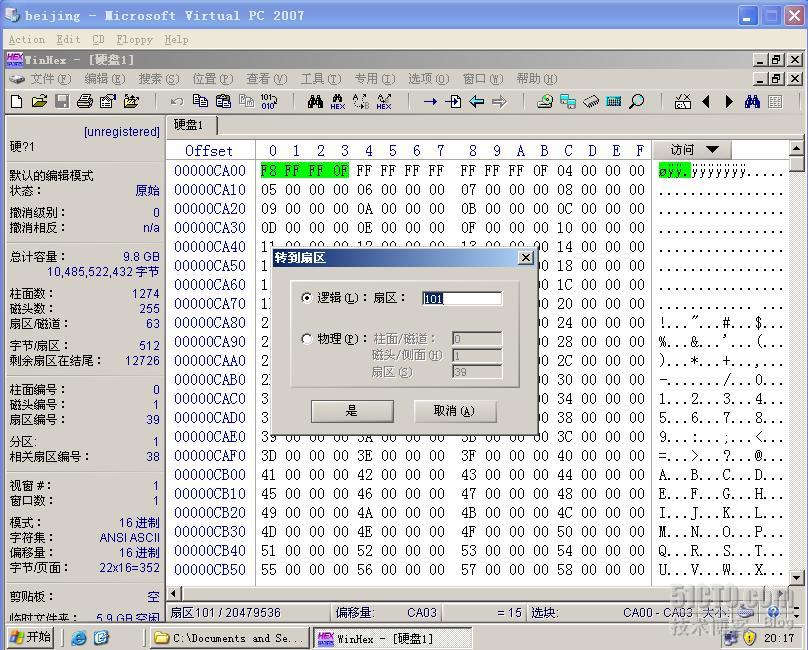808x650 pixels.
Task: Click the highlighted F8 hex byte
Action: pyautogui.click(x=268, y=170)
